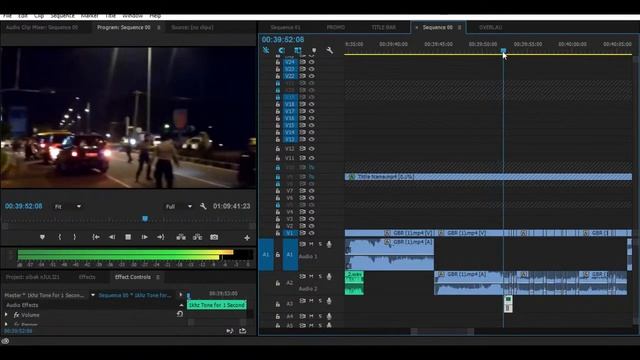
Task: Click the Mark Out button
Action: pyautogui.click(x=74, y=237)
